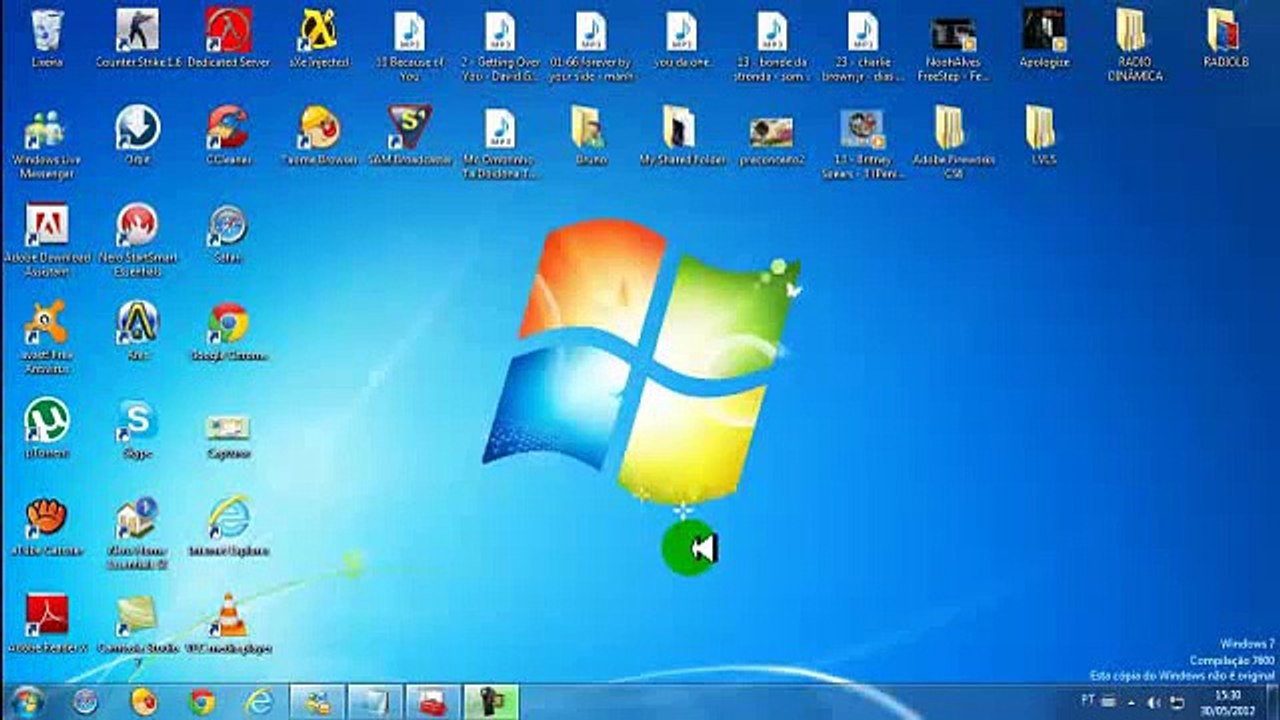
Task: Open the network tray icon
Action: [x=1178, y=702]
